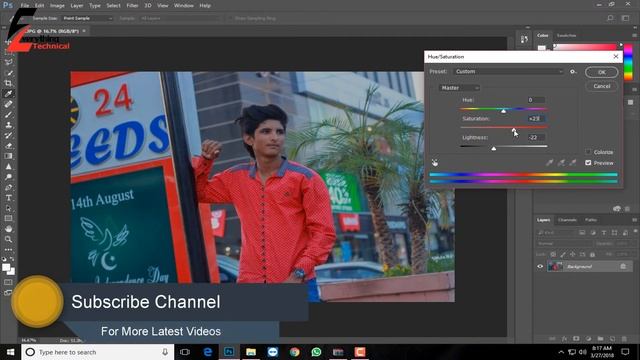Select the Eyedropper tool in toolbar
The width and height of the screenshot is (640, 360).
click(8, 94)
